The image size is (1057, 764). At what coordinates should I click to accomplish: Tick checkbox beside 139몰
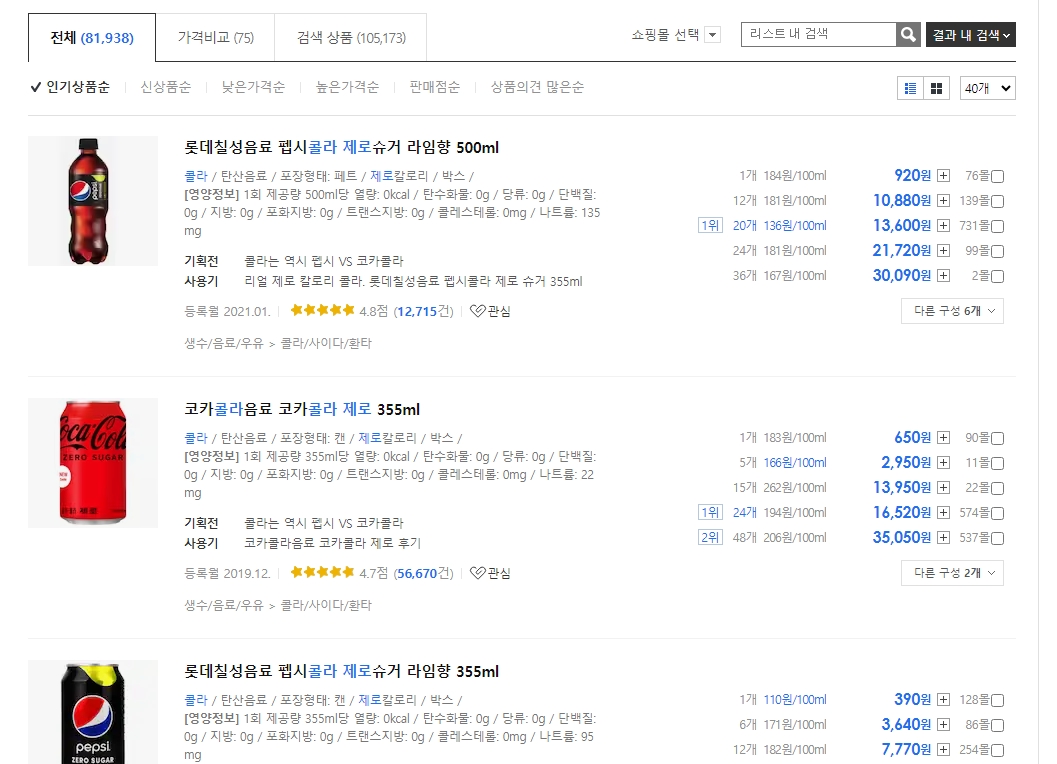click(x=998, y=202)
